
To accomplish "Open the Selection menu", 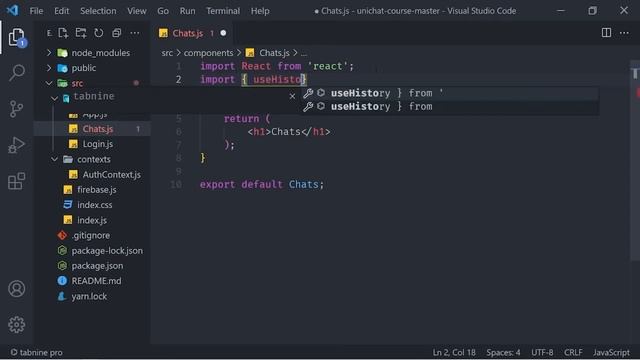I will [98, 11].
